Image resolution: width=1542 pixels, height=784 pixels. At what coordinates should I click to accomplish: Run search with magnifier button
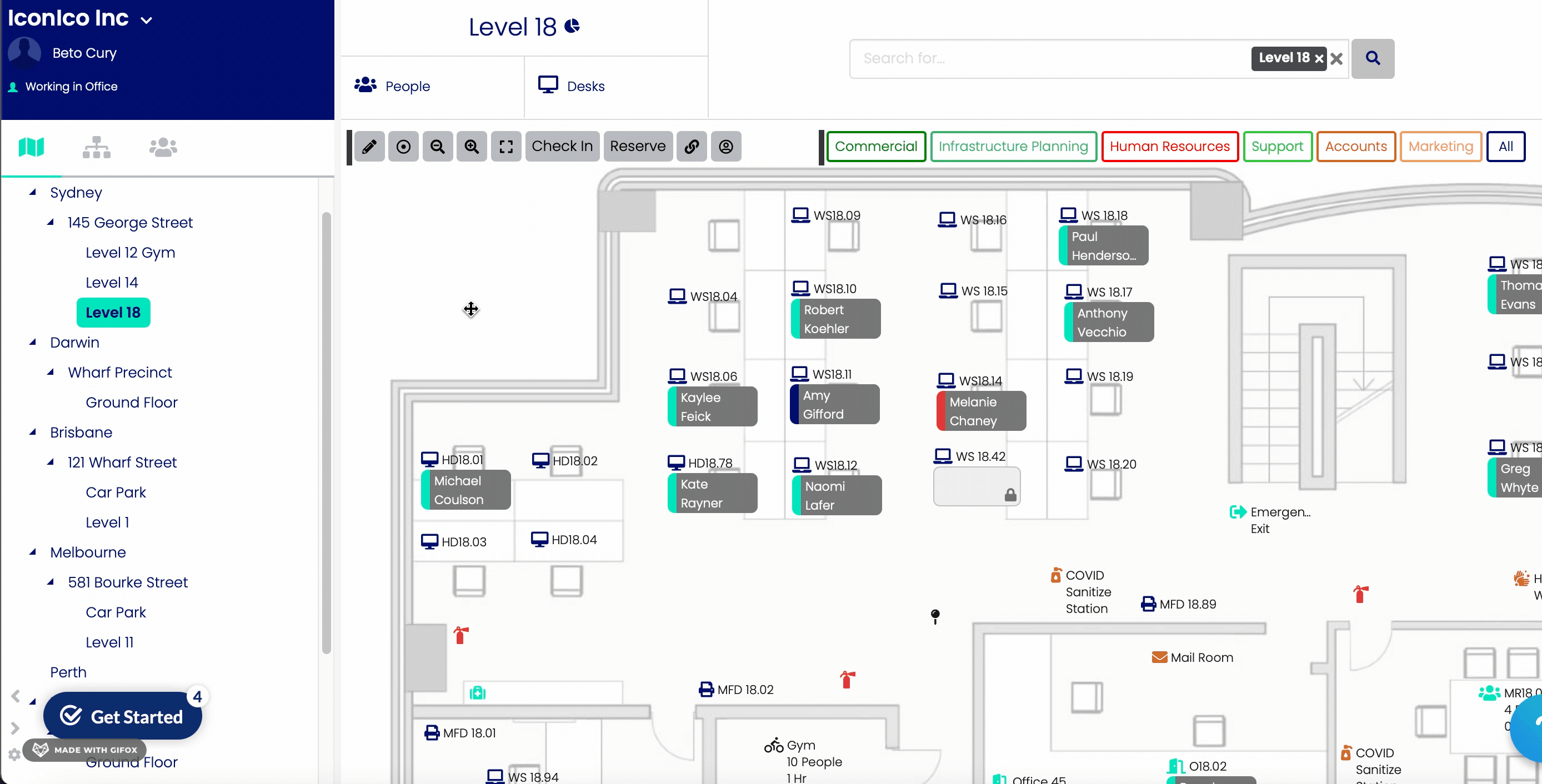pyautogui.click(x=1373, y=58)
